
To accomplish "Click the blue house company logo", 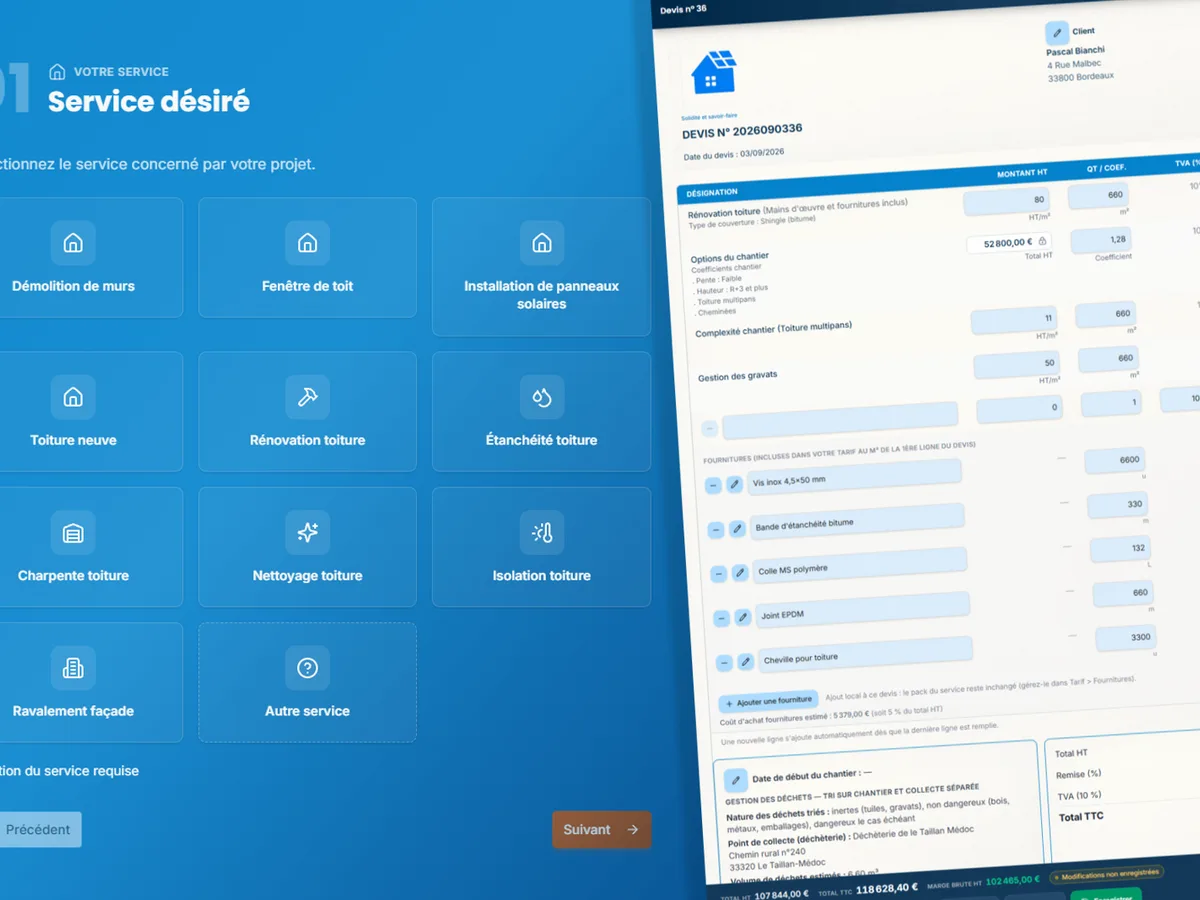I will click(713, 72).
